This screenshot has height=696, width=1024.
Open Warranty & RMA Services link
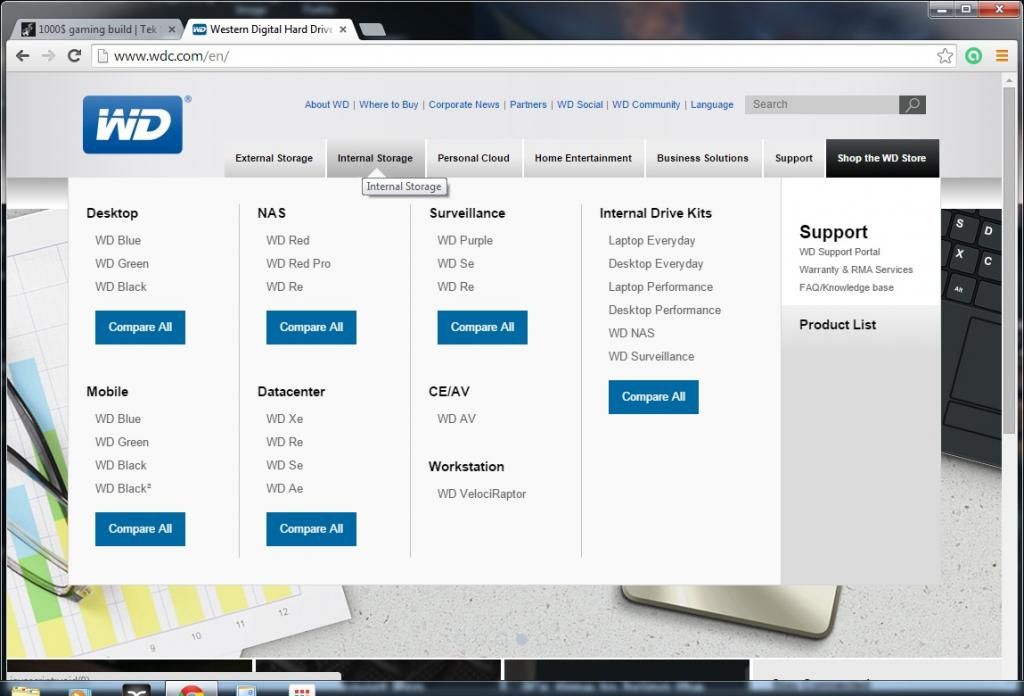pos(856,270)
